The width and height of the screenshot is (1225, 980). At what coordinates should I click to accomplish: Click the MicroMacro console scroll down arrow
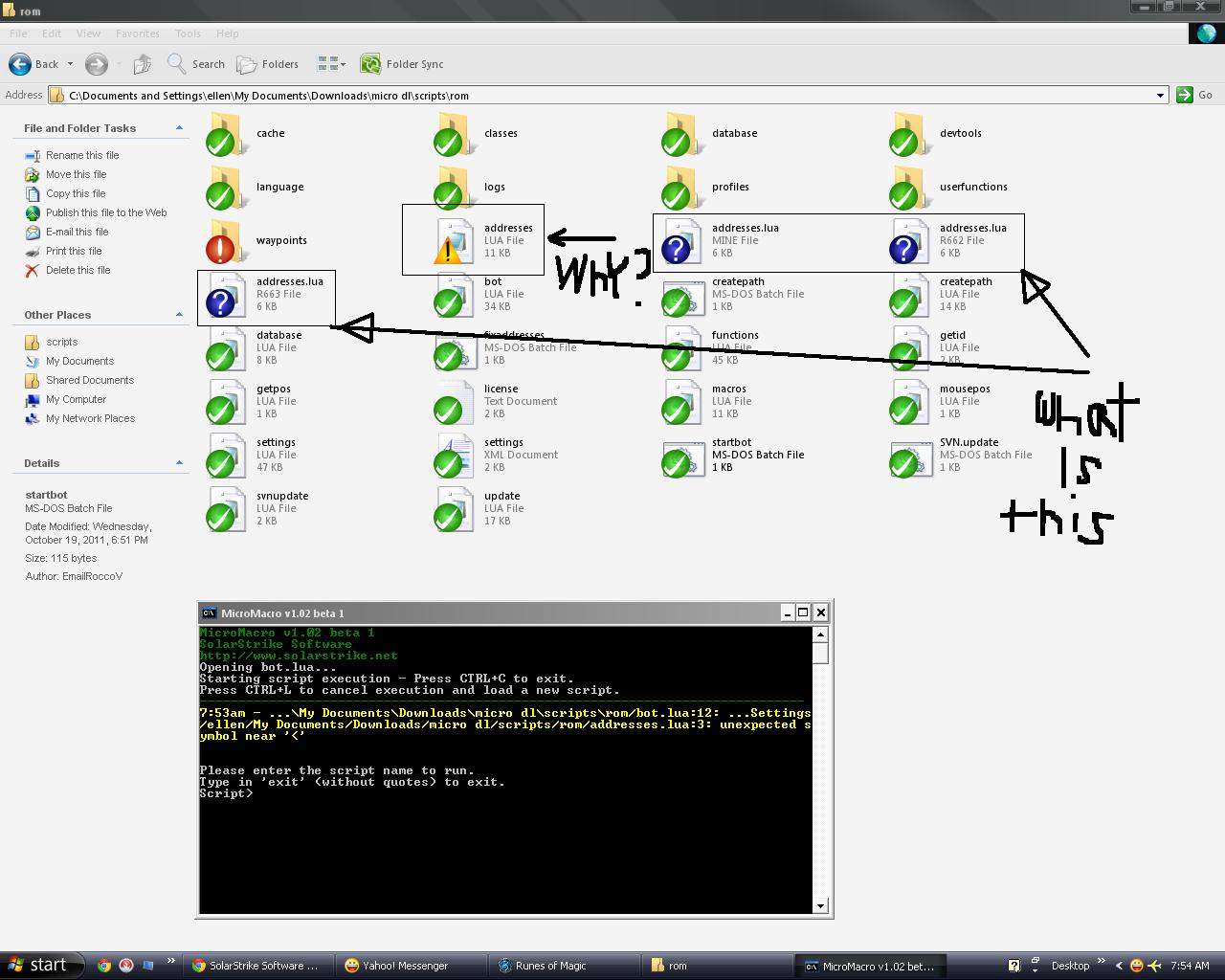(820, 905)
